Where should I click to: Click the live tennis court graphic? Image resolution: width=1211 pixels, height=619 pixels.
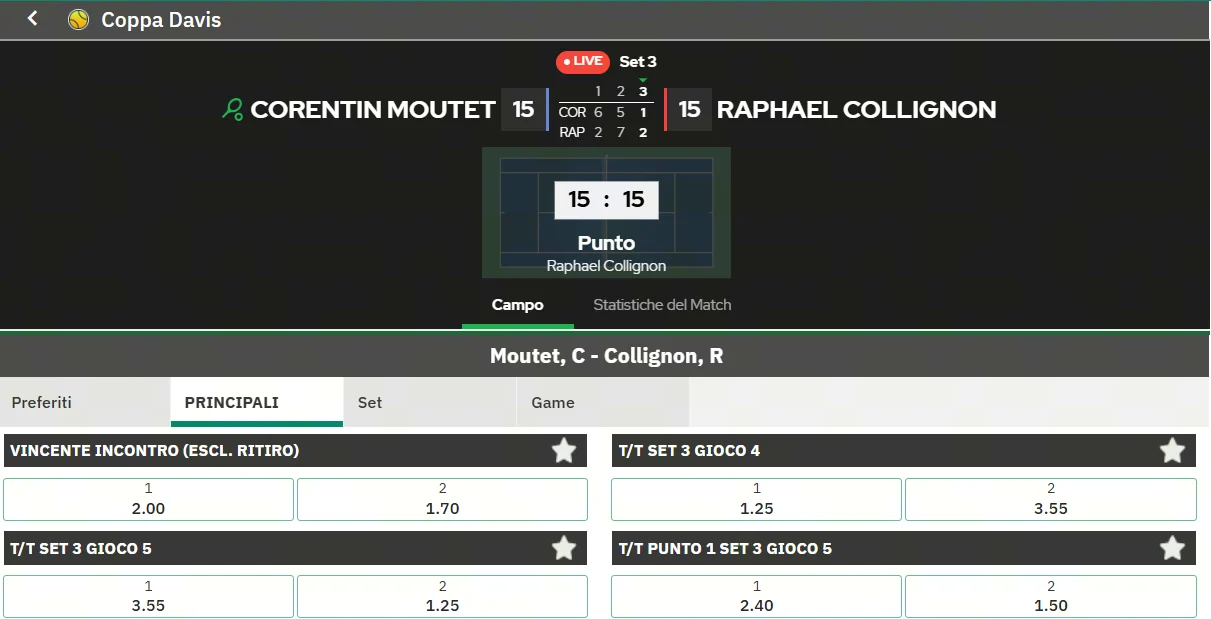[606, 212]
